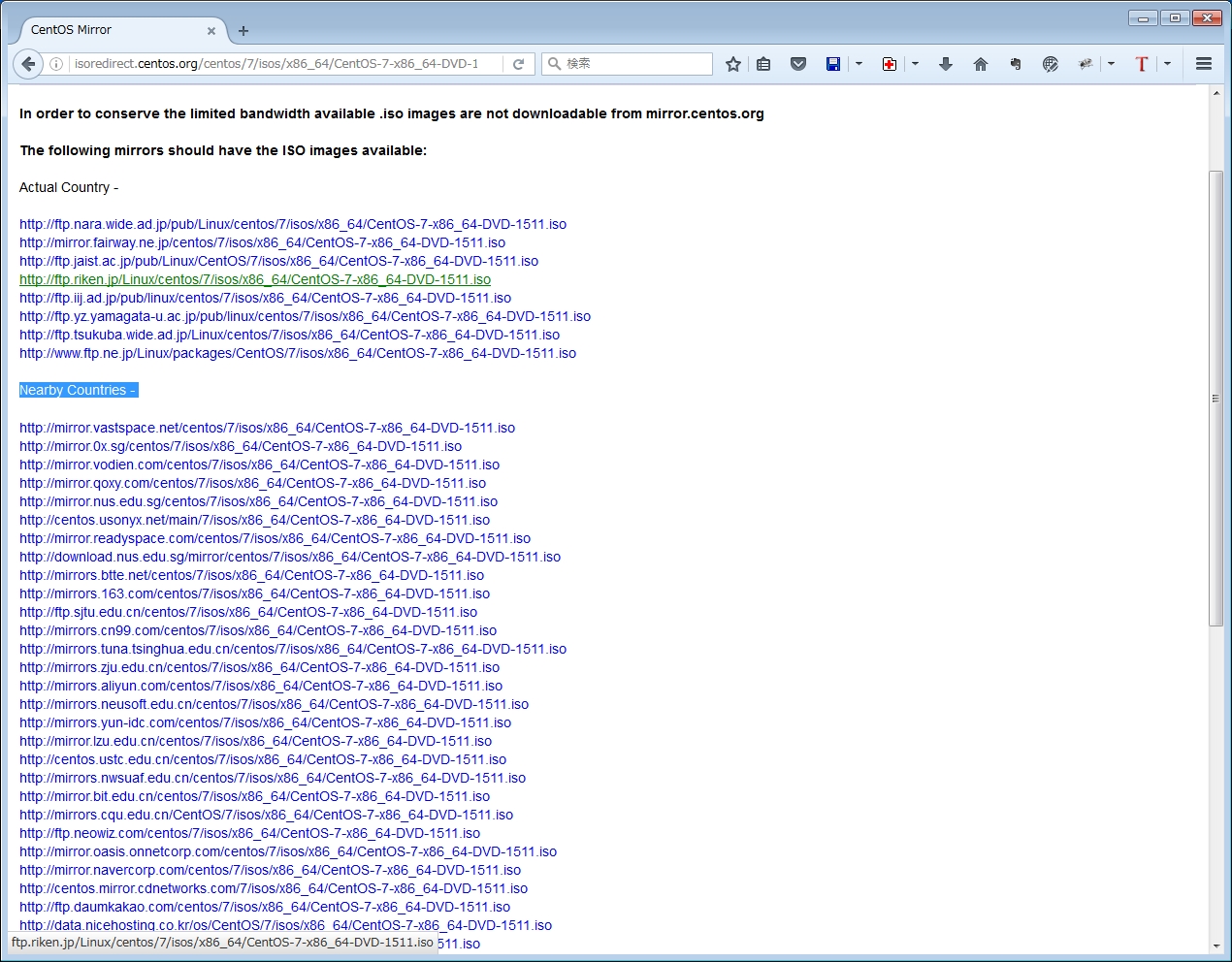Expand dropdown next to floppy disk icon

pyautogui.click(x=859, y=64)
